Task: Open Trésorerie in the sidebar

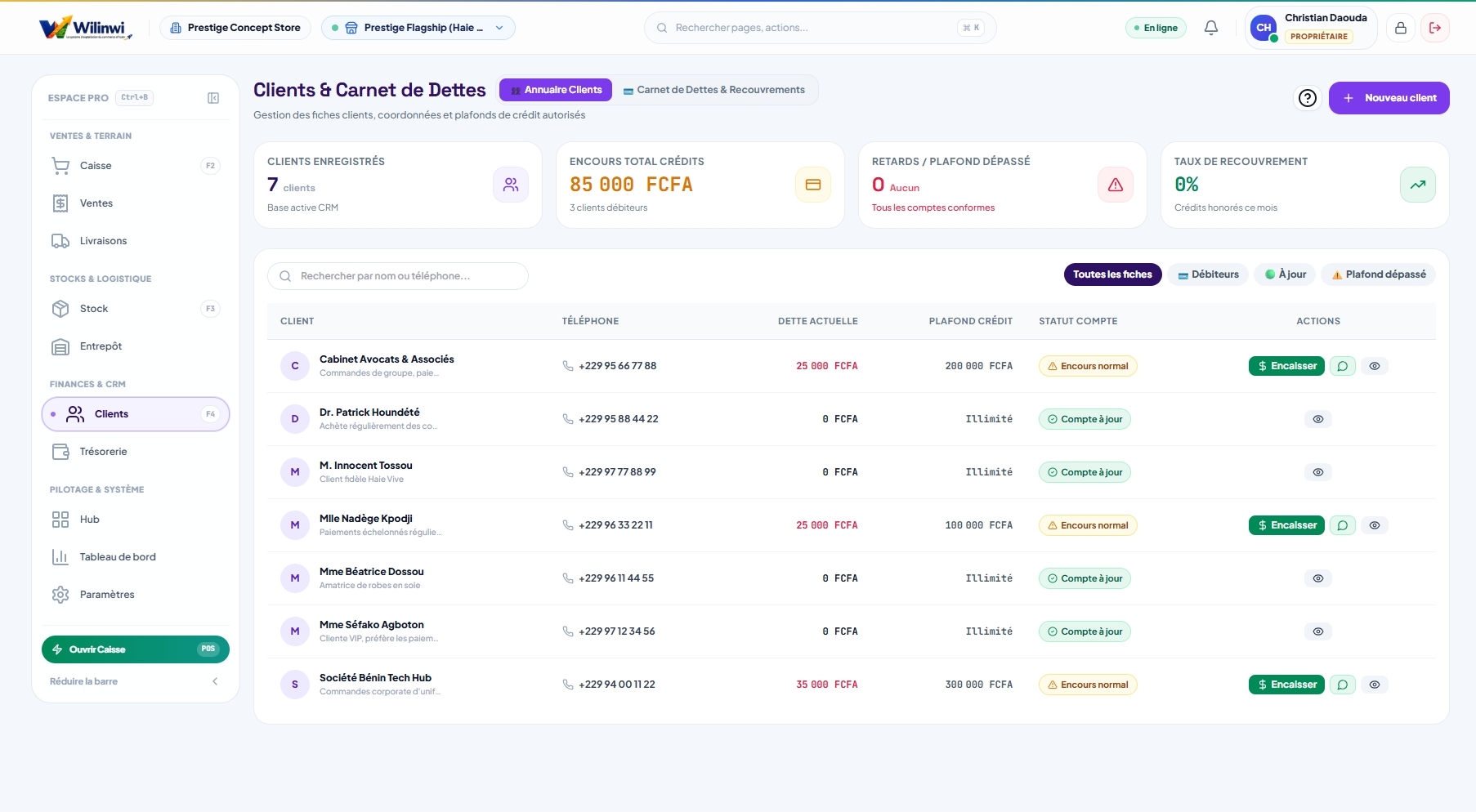Action: (136, 452)
